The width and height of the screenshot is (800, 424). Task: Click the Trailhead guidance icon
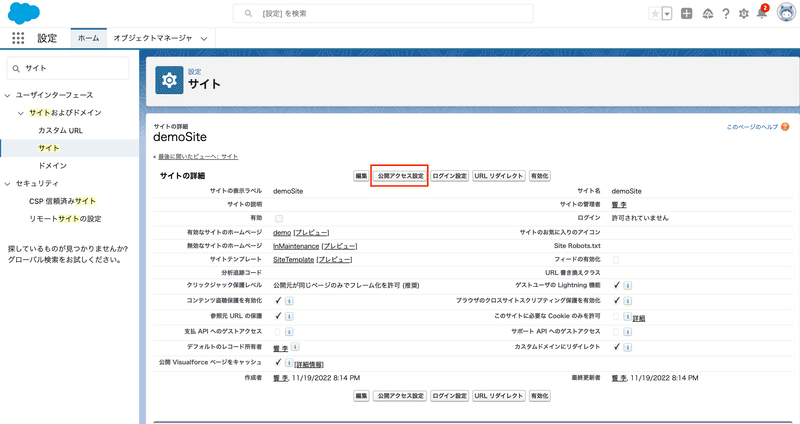[708, 14]
